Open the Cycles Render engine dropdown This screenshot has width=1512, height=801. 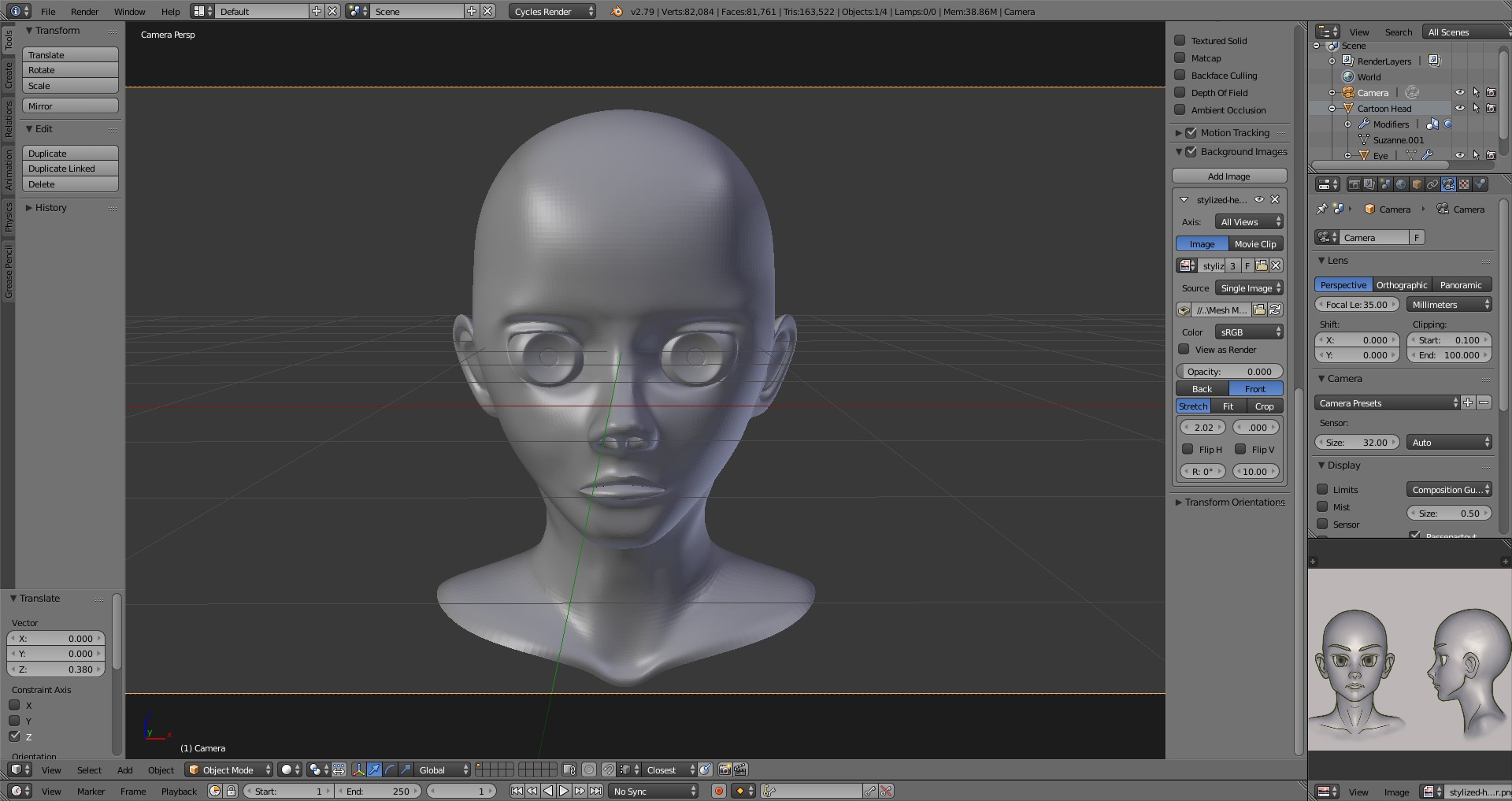click(553, 12)
